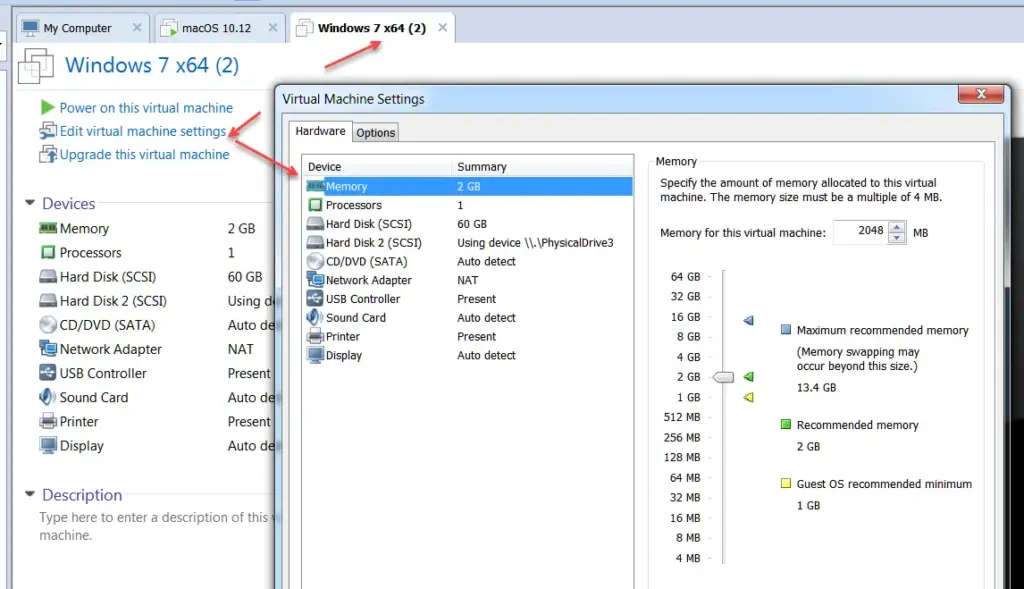Click the NAT value in Devices sidebar
The height and width of the screenshot is (589, 1024).
tap(240, 349)
